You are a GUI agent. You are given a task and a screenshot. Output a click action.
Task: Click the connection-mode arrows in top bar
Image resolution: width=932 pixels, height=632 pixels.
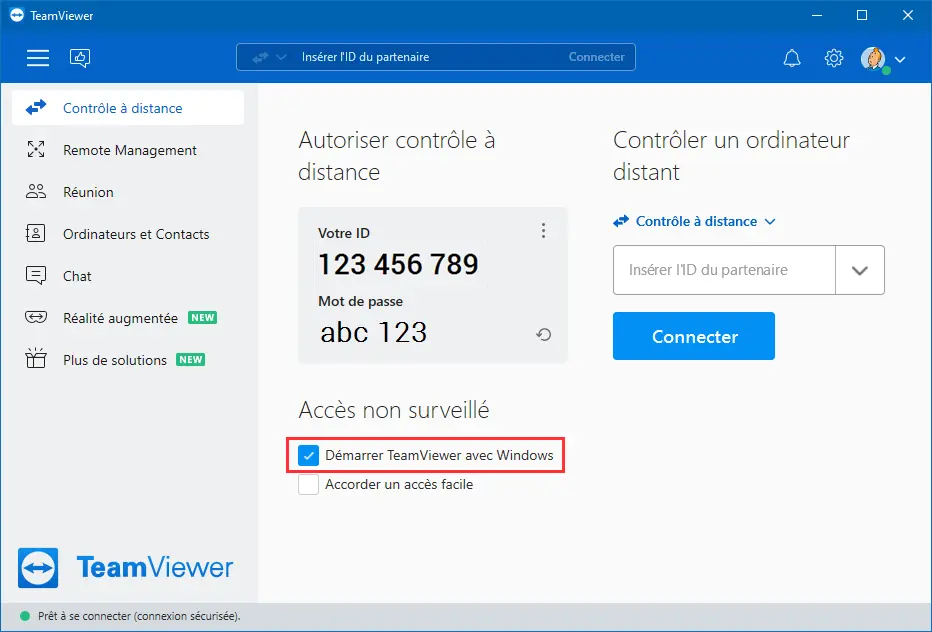(x=260, y=58)
